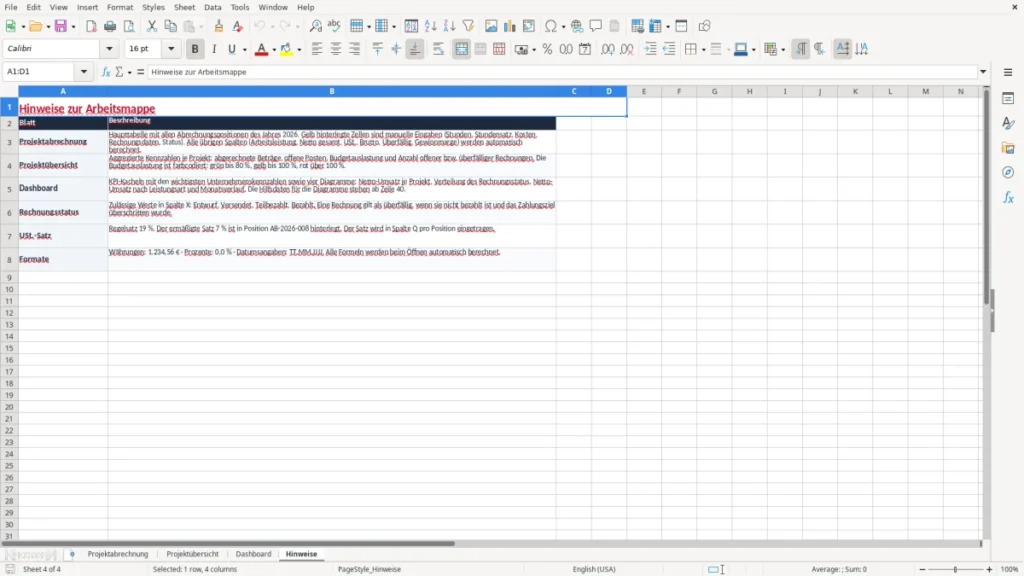Insert image icon
The width and height of the screenshot is (1024, 576).
pos(491,26)
